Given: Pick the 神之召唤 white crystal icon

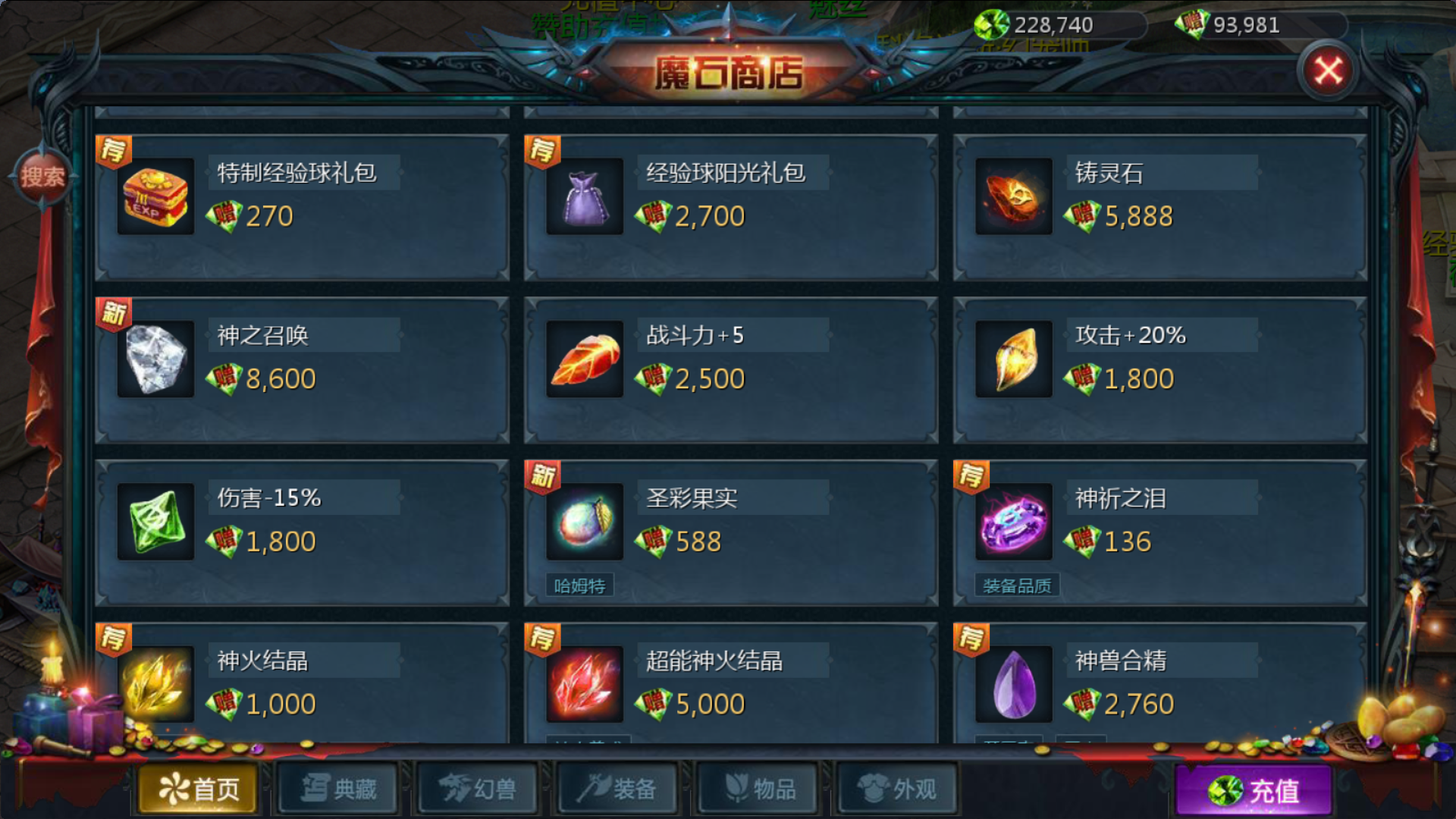Looking at the screenshot, I should (x=155, y=359).
